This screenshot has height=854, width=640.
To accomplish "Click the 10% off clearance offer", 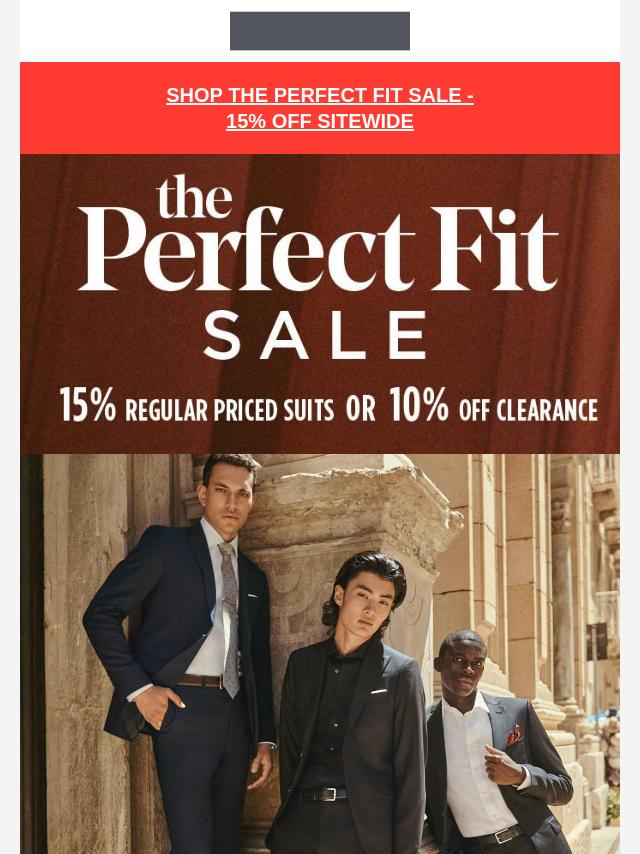I will click(x=493, y=406).
